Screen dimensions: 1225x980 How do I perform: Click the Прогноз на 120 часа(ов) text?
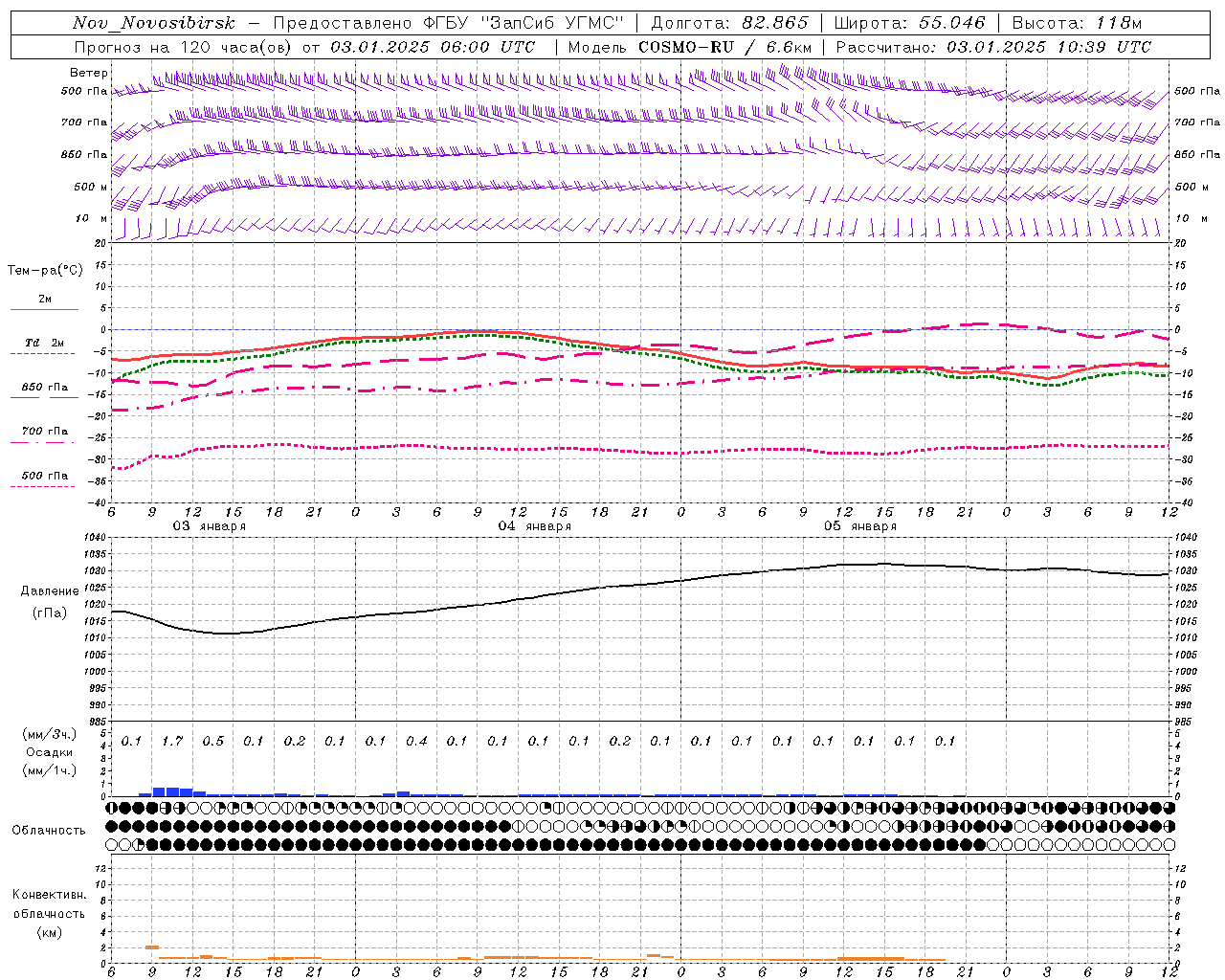click(184, 47)
